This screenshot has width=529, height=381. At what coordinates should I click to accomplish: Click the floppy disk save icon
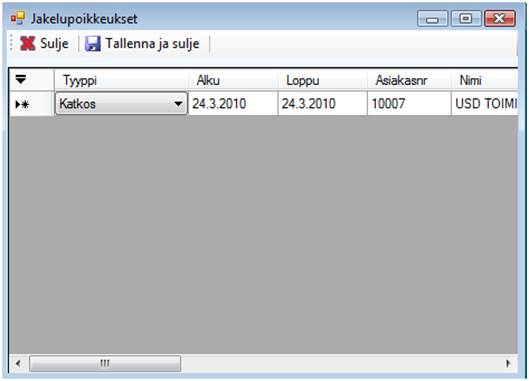[x=92, y=44]
